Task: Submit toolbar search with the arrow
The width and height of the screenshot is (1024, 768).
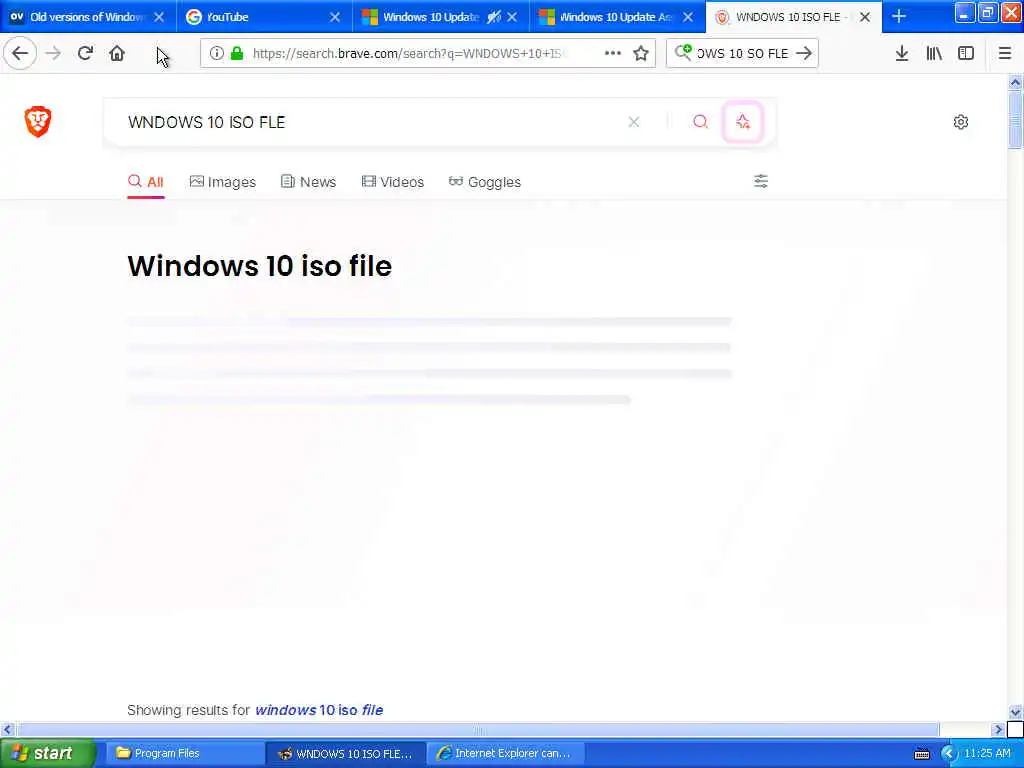Action: coord(805,53)
